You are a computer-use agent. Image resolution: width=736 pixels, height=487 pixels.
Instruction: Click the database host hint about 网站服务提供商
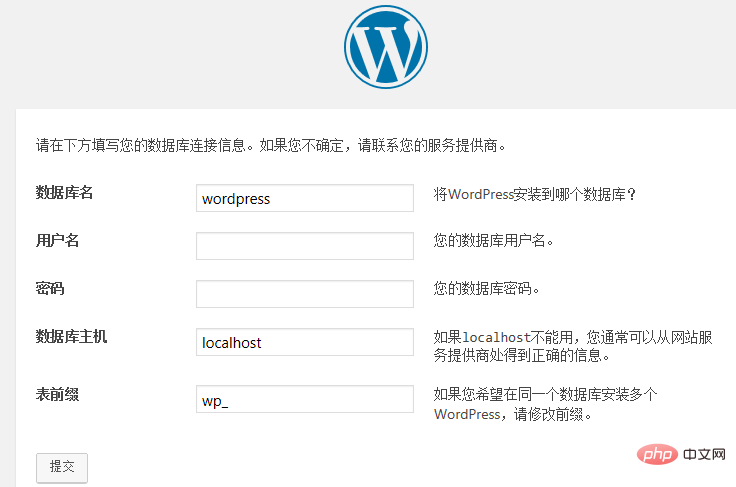point(572,346)
